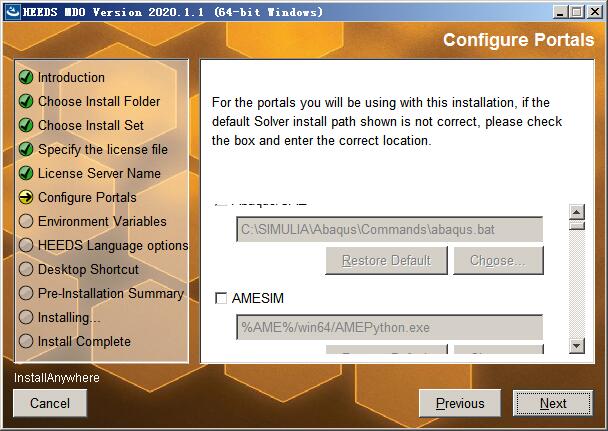Click the "Choose Install Set" step text
Viewport: 608px width, 431px height.
[91, 126]
